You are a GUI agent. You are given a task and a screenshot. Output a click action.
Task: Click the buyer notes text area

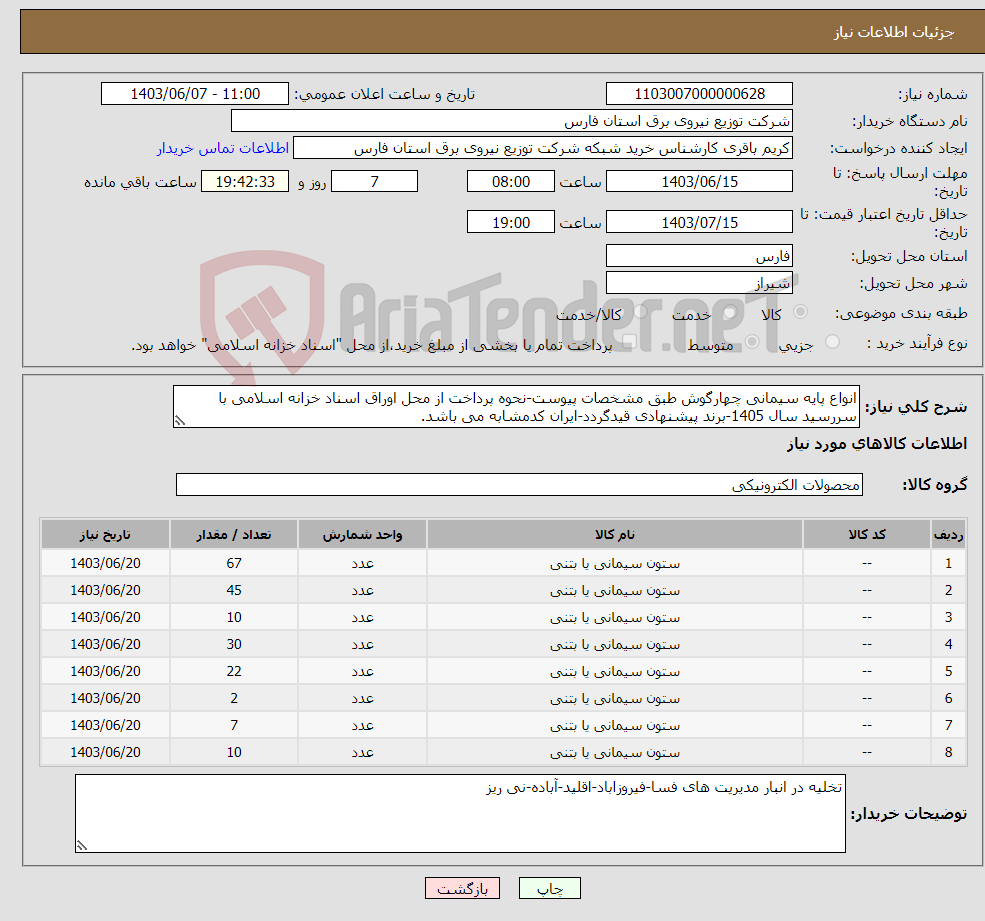[x=460, y=814]
